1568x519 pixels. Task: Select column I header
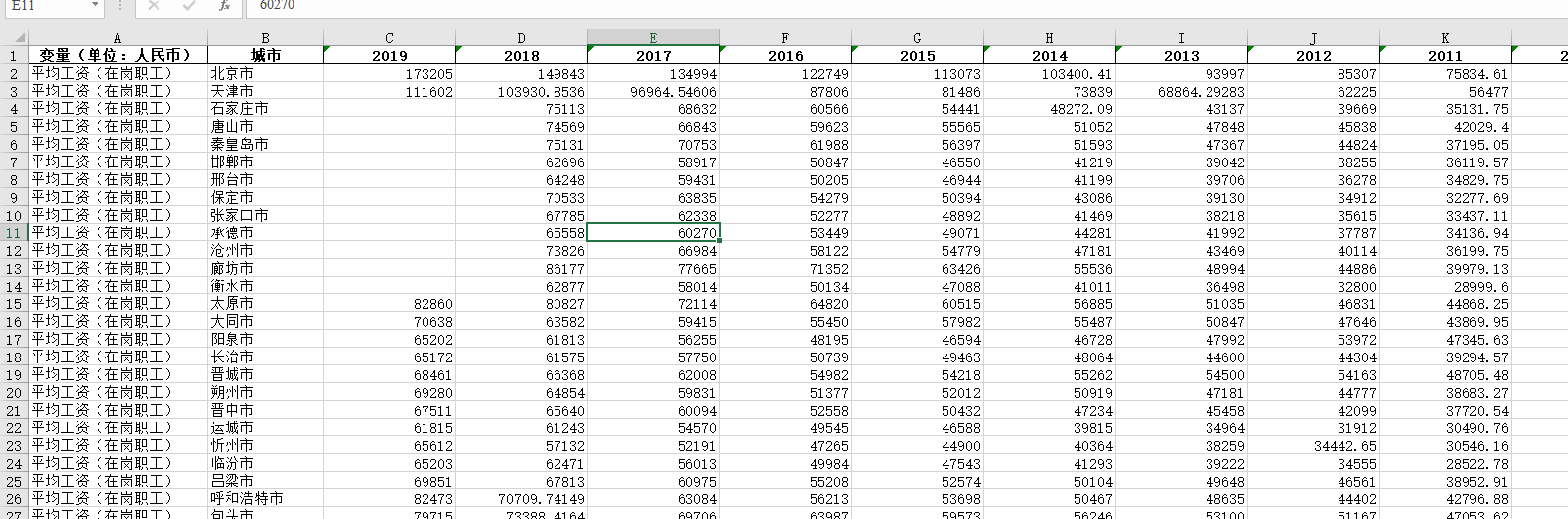pyautogui.click(x=1181, y=37)
